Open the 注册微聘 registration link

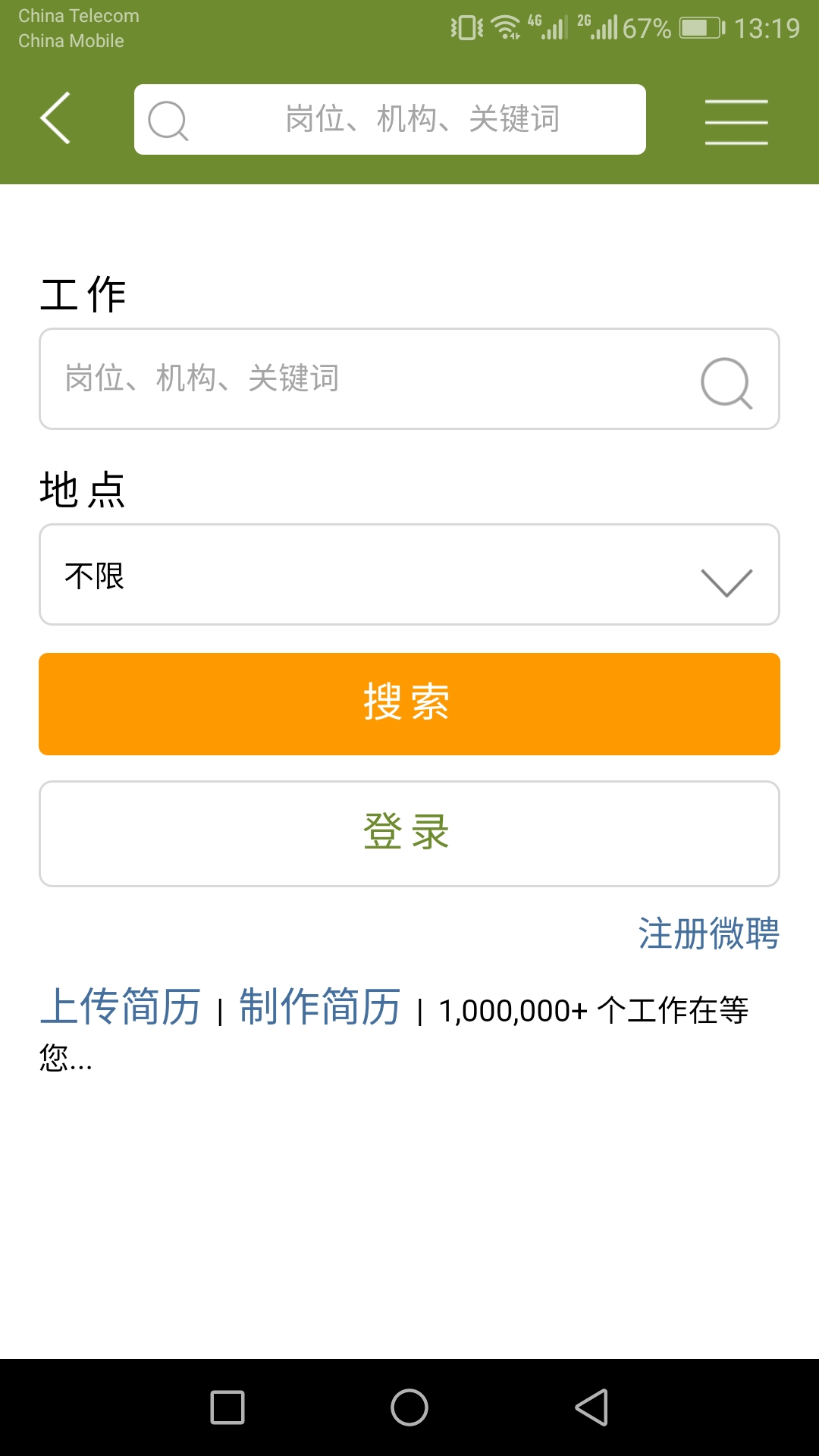click(x=708, y=934)
